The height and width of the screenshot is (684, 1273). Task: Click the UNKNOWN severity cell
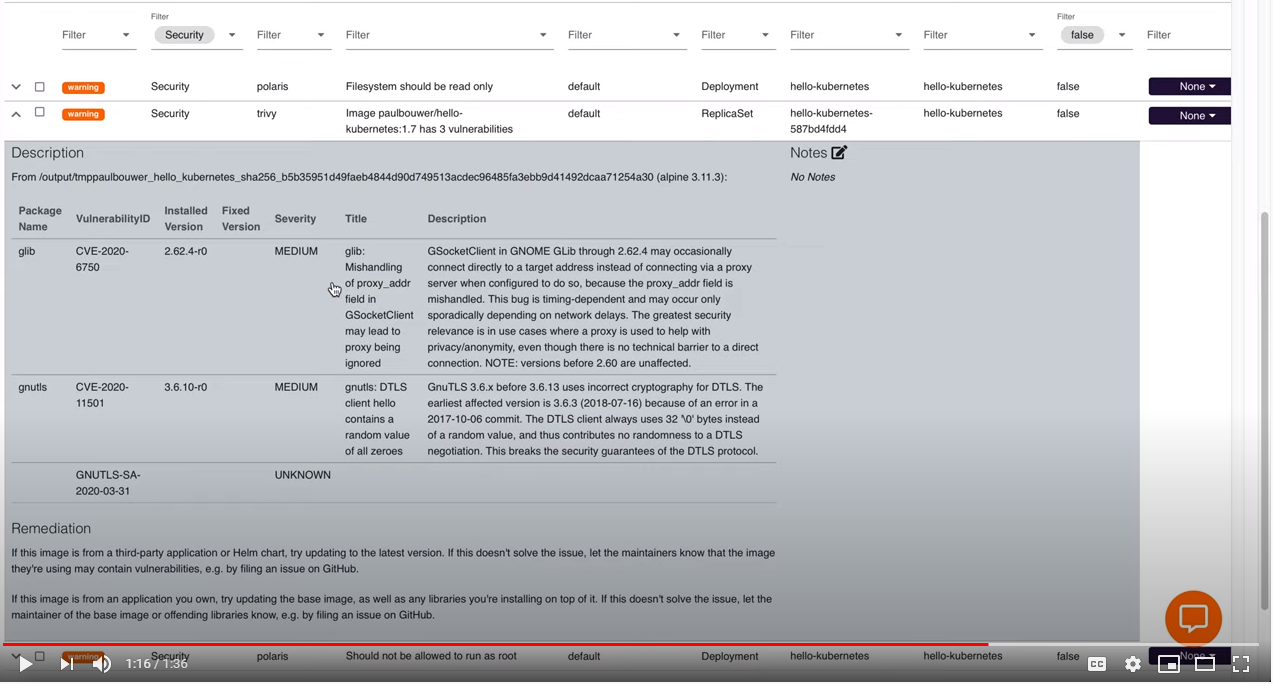coord(303,475)
